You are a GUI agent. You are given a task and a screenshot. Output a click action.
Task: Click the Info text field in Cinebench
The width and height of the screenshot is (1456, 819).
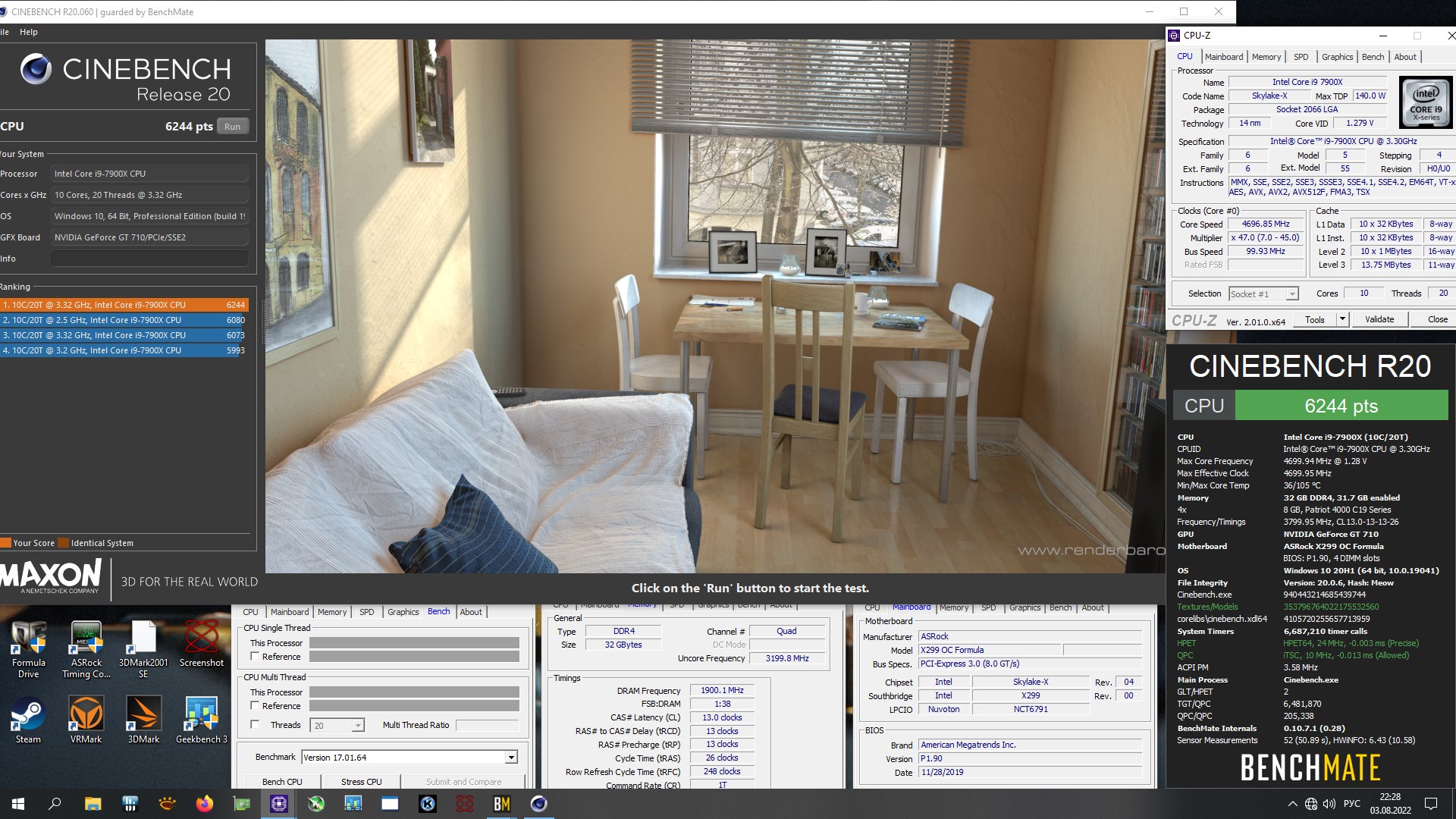(x=149, y=259)
